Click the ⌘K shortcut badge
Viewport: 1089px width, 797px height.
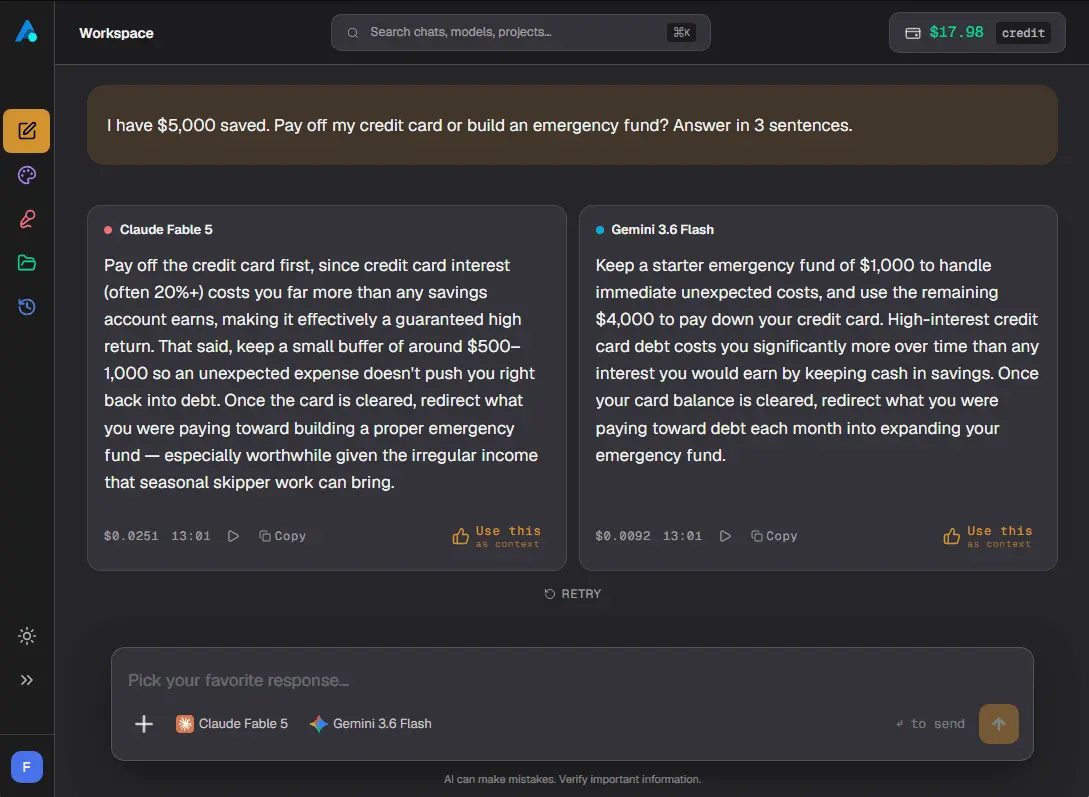681,33
